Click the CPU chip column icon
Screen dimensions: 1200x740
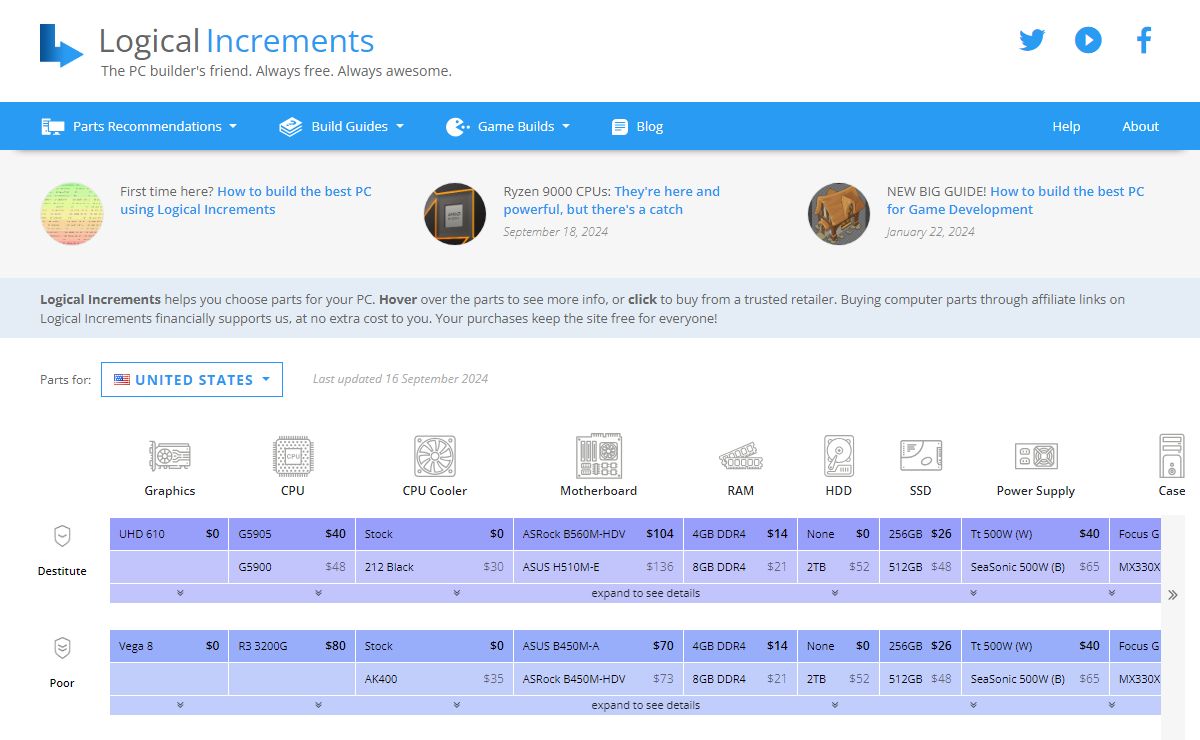293,456
